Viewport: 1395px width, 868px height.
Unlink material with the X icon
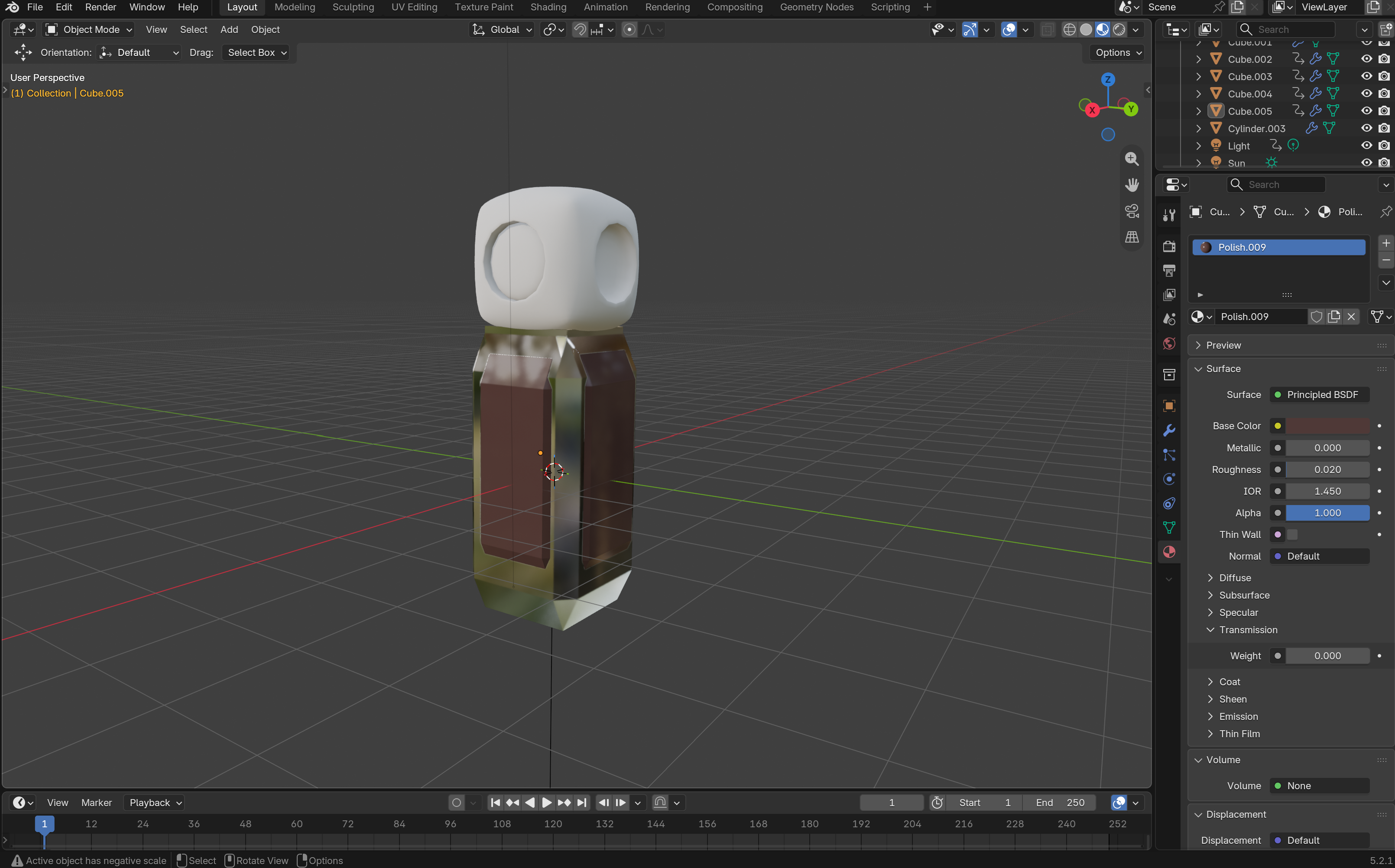pos(1351,317)
